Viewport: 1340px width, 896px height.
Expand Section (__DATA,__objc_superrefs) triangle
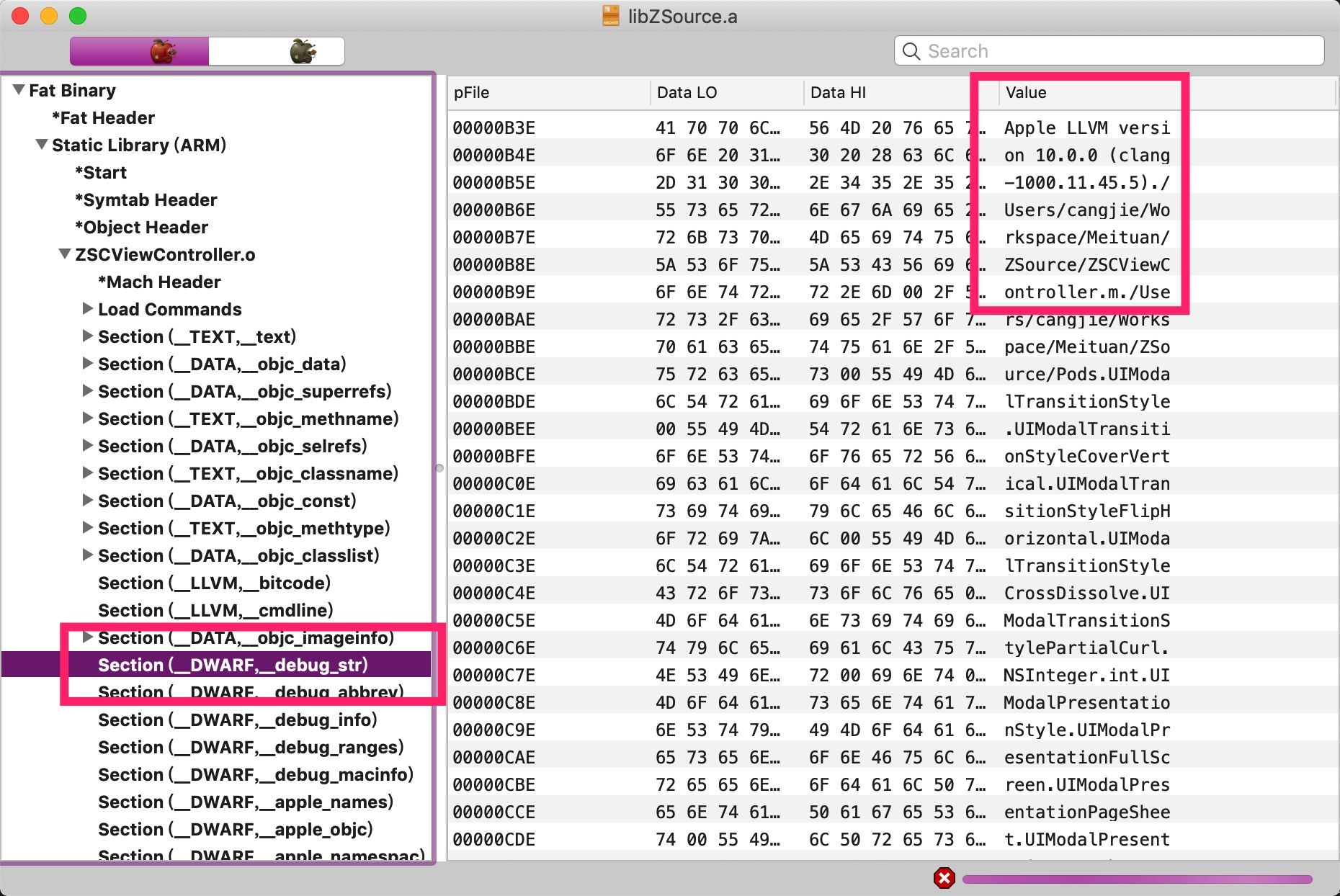tap(87, 391)
